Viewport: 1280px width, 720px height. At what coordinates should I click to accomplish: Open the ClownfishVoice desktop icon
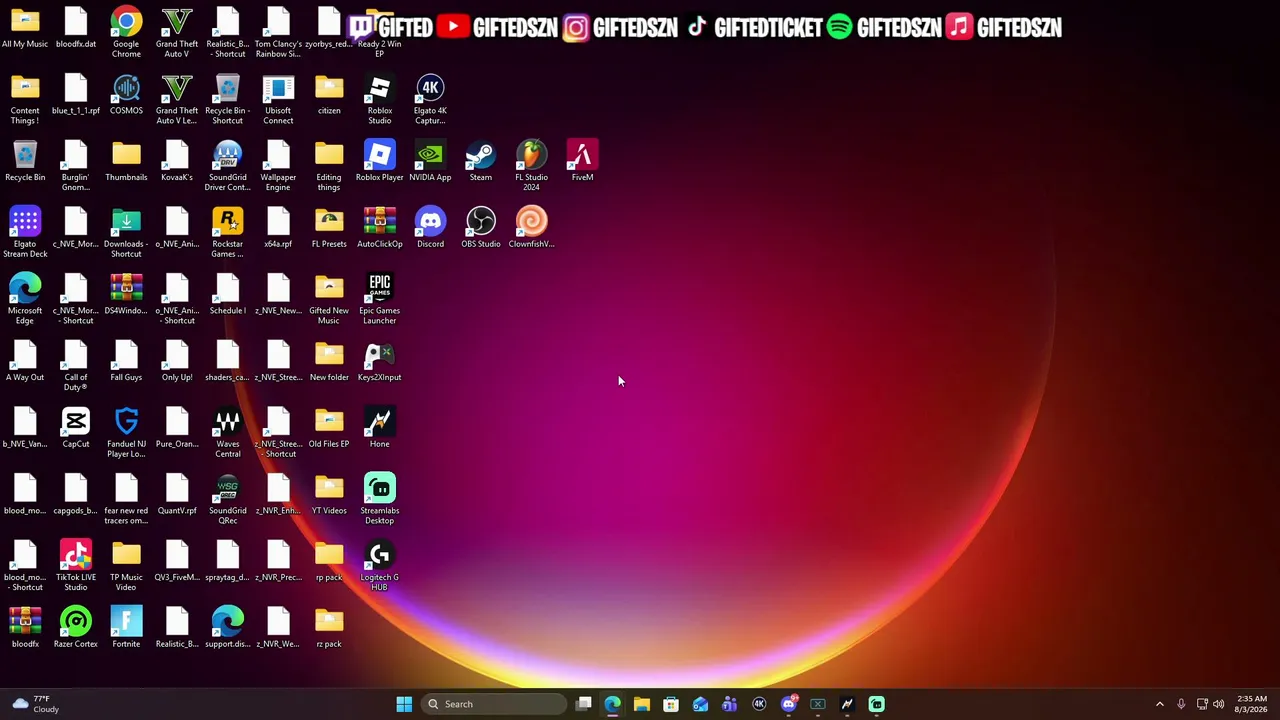pos(531,228)
